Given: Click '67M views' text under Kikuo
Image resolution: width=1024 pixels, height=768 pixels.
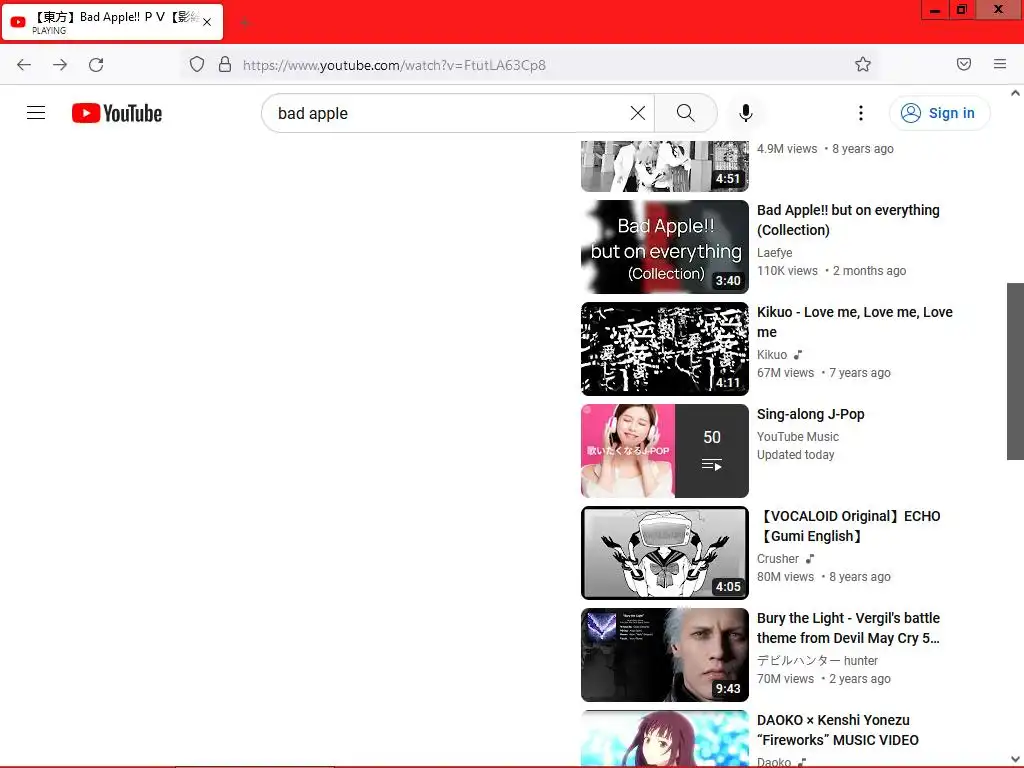Looking at the screenshot, I should coord(785,373).
